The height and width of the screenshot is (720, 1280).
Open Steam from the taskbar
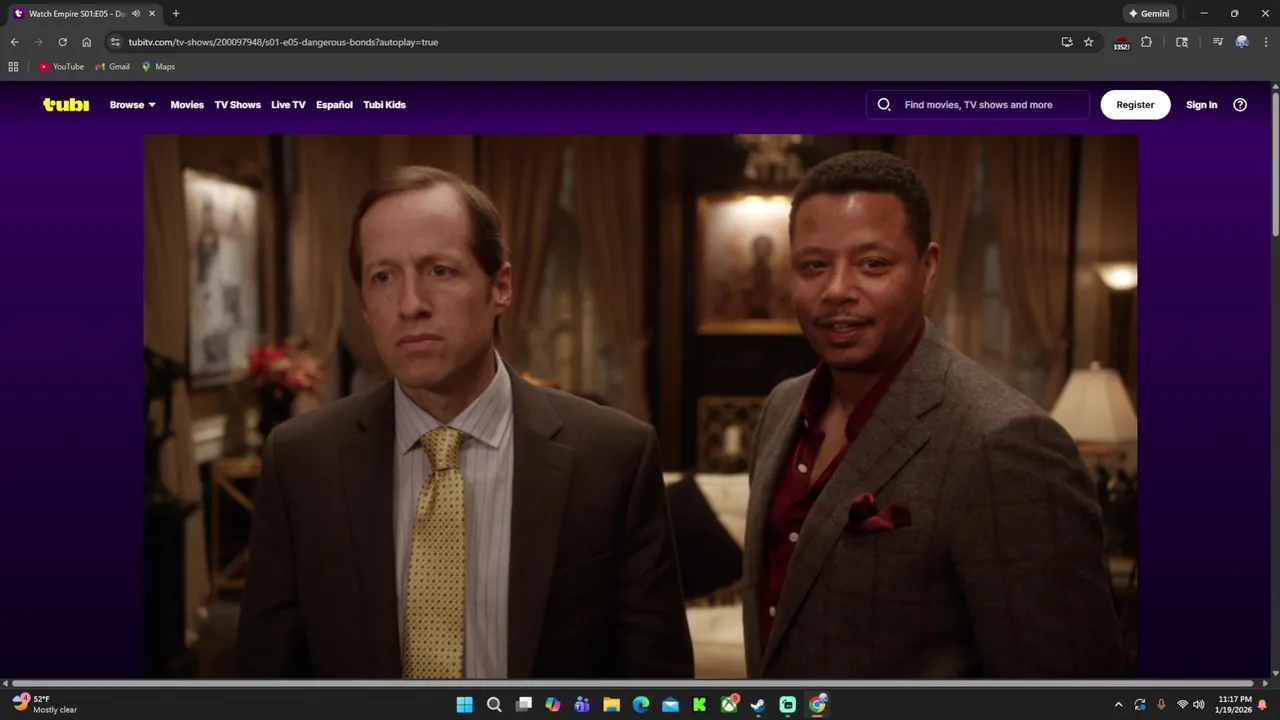(x=758, y=705)
